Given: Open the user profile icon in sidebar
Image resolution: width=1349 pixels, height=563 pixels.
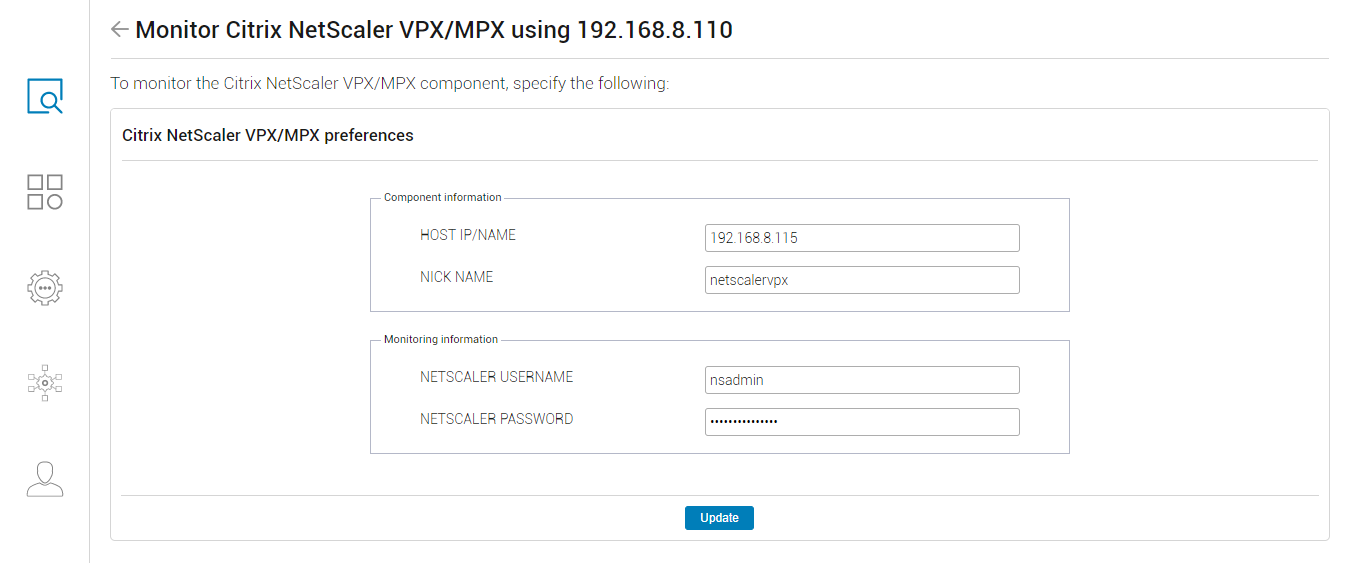Looking at the screenshot, I should (x=45, y=479).
